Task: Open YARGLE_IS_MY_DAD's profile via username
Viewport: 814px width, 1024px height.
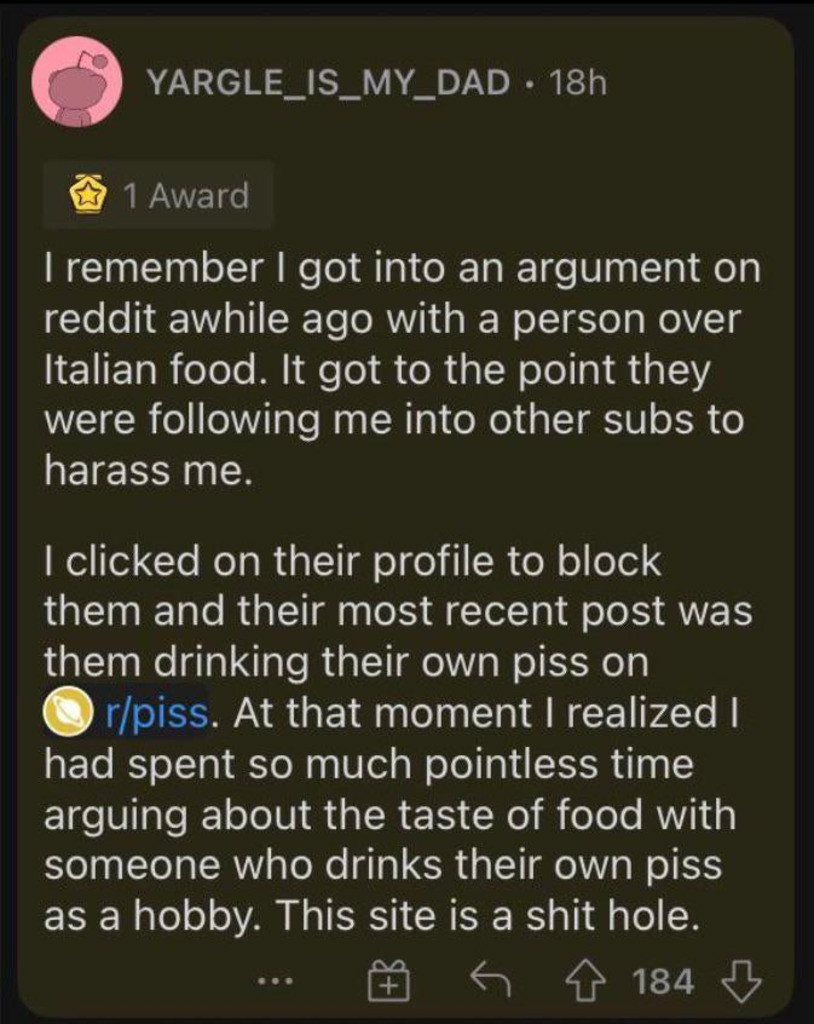Action: point(329,82)
